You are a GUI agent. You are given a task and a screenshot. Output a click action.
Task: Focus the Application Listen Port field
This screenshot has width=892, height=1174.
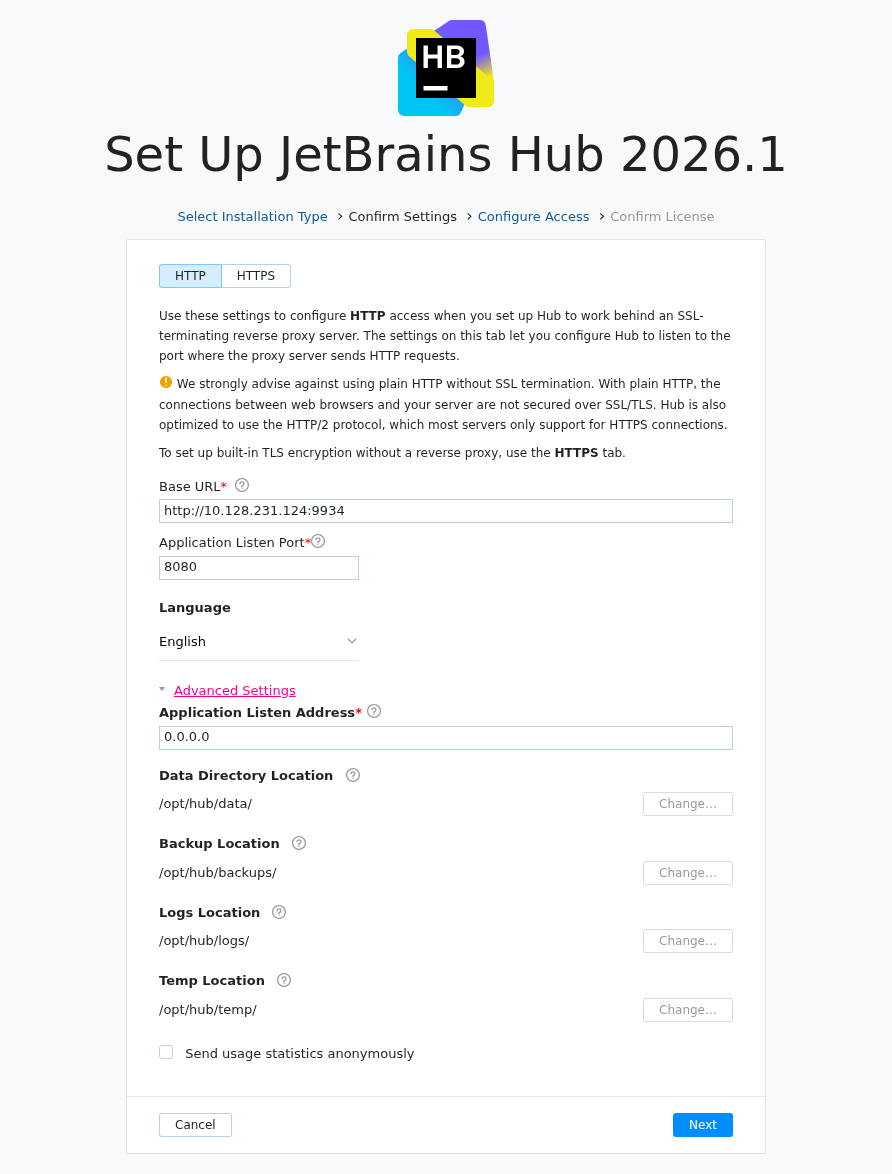pos(258,568)
